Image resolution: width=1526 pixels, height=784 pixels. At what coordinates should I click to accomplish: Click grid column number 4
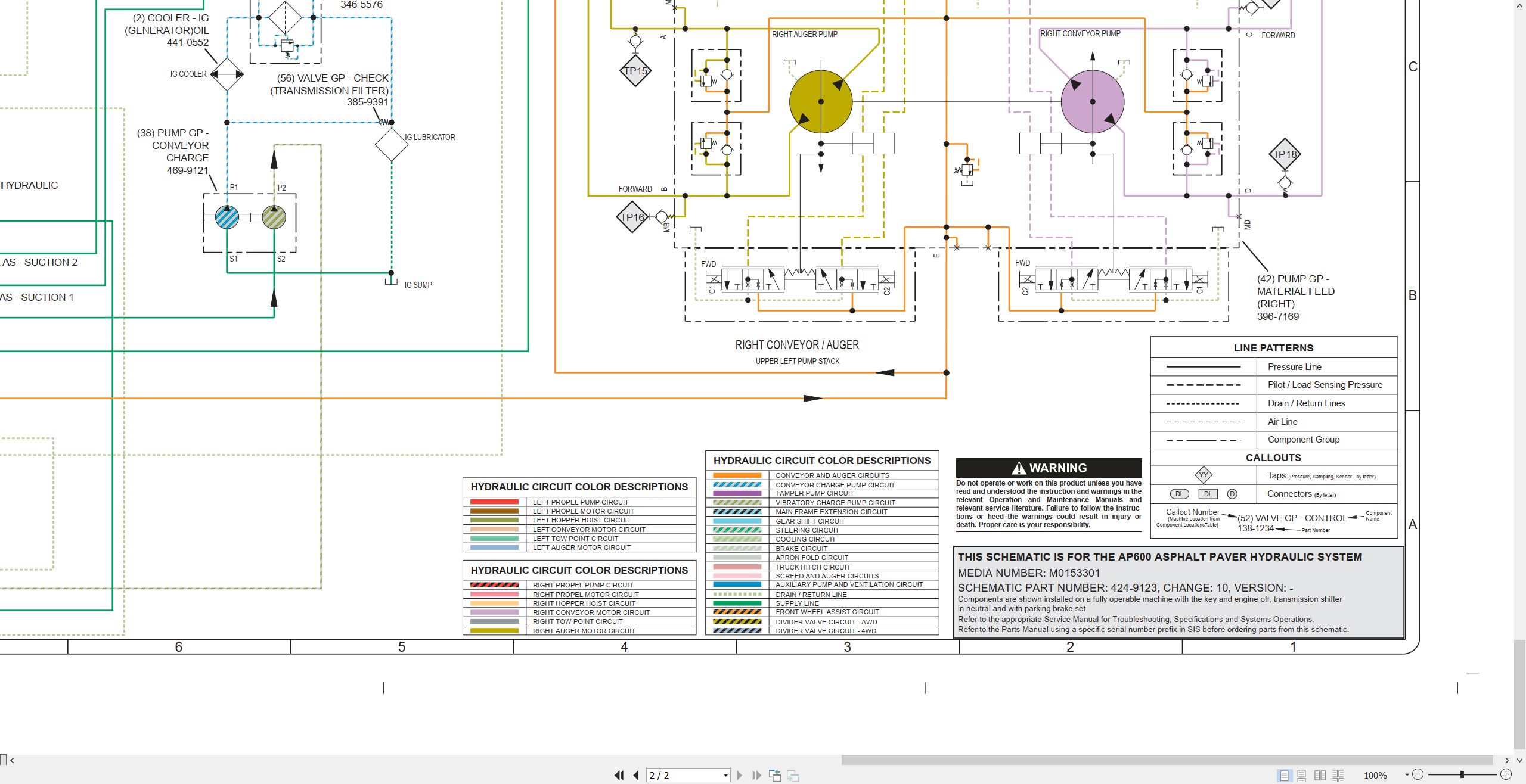click(x=624, y=647)
